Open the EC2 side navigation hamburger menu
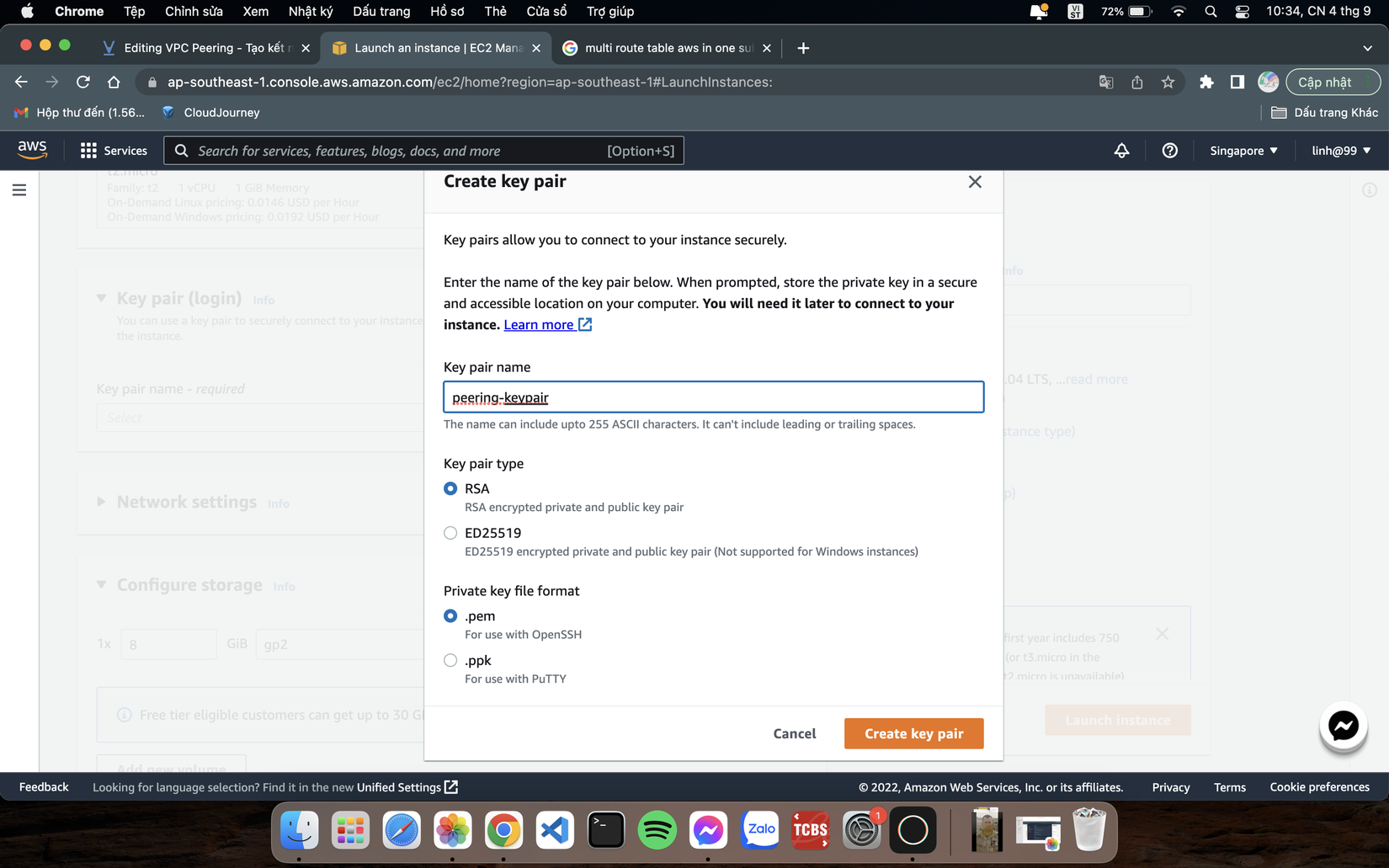 (19, 190)
